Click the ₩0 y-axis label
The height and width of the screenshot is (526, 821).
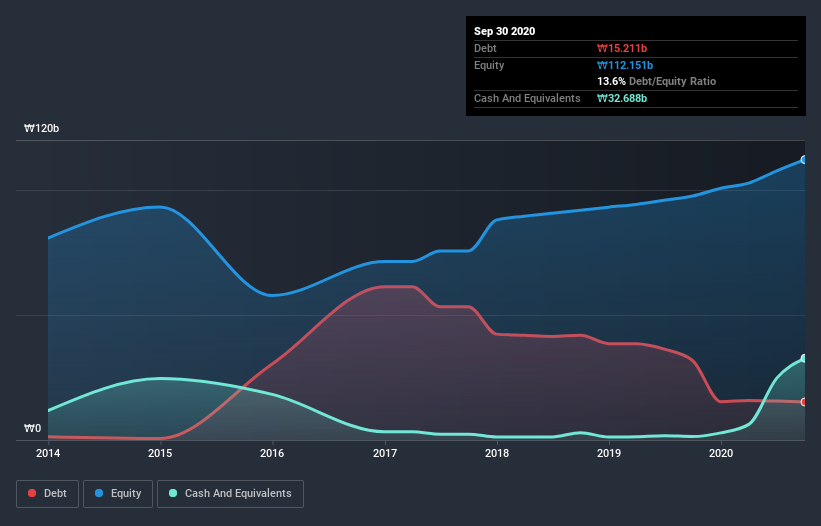(32, 429)
